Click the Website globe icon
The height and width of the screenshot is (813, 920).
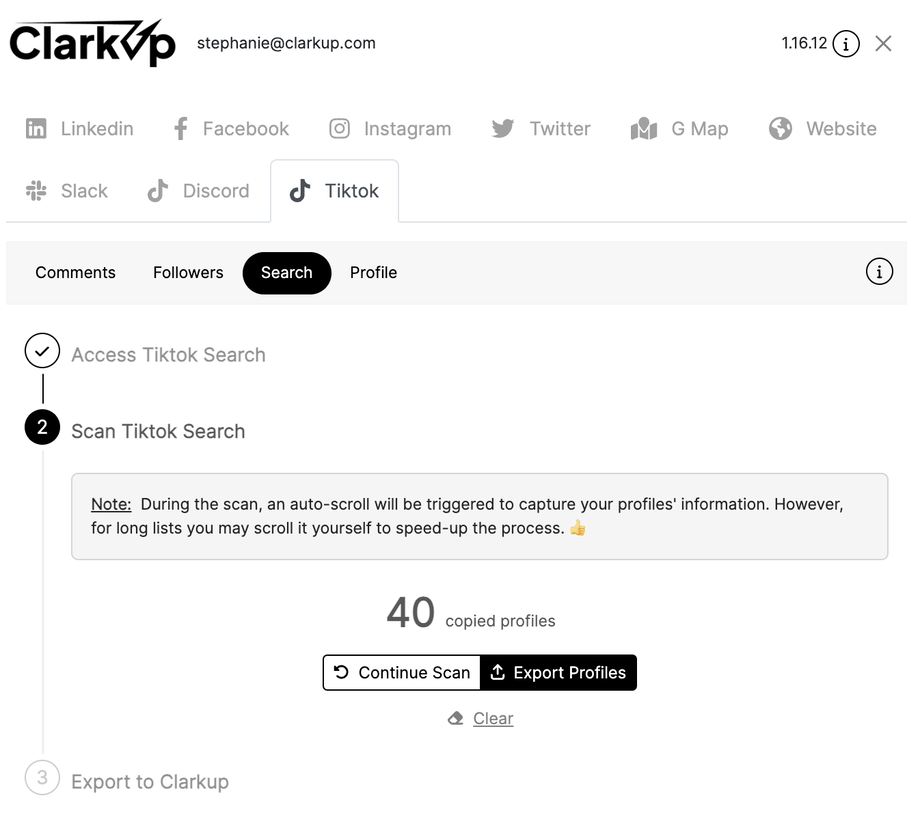coord(780,128)
